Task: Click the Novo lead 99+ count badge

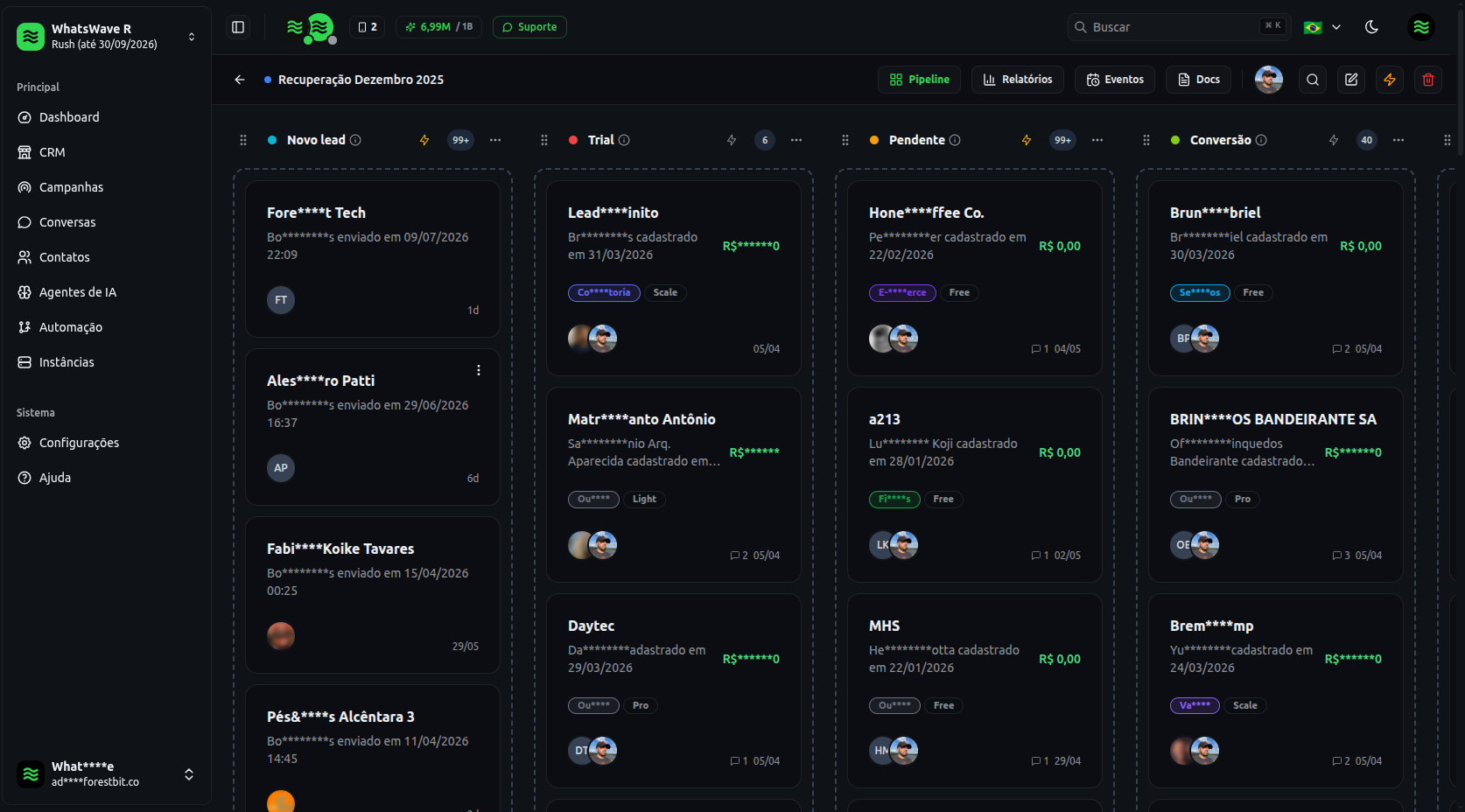Action: 460,140
